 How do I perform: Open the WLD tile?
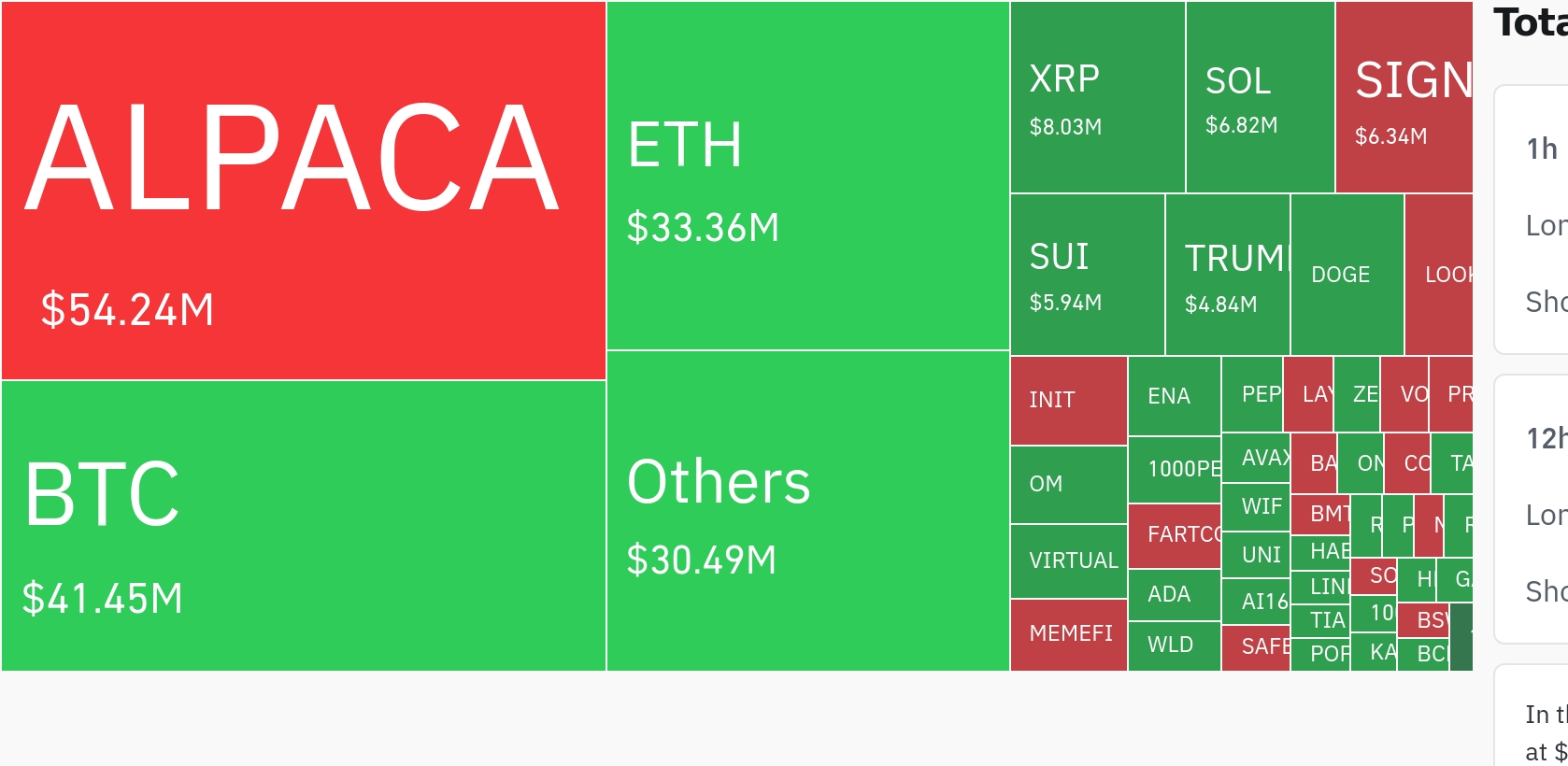1174,645
